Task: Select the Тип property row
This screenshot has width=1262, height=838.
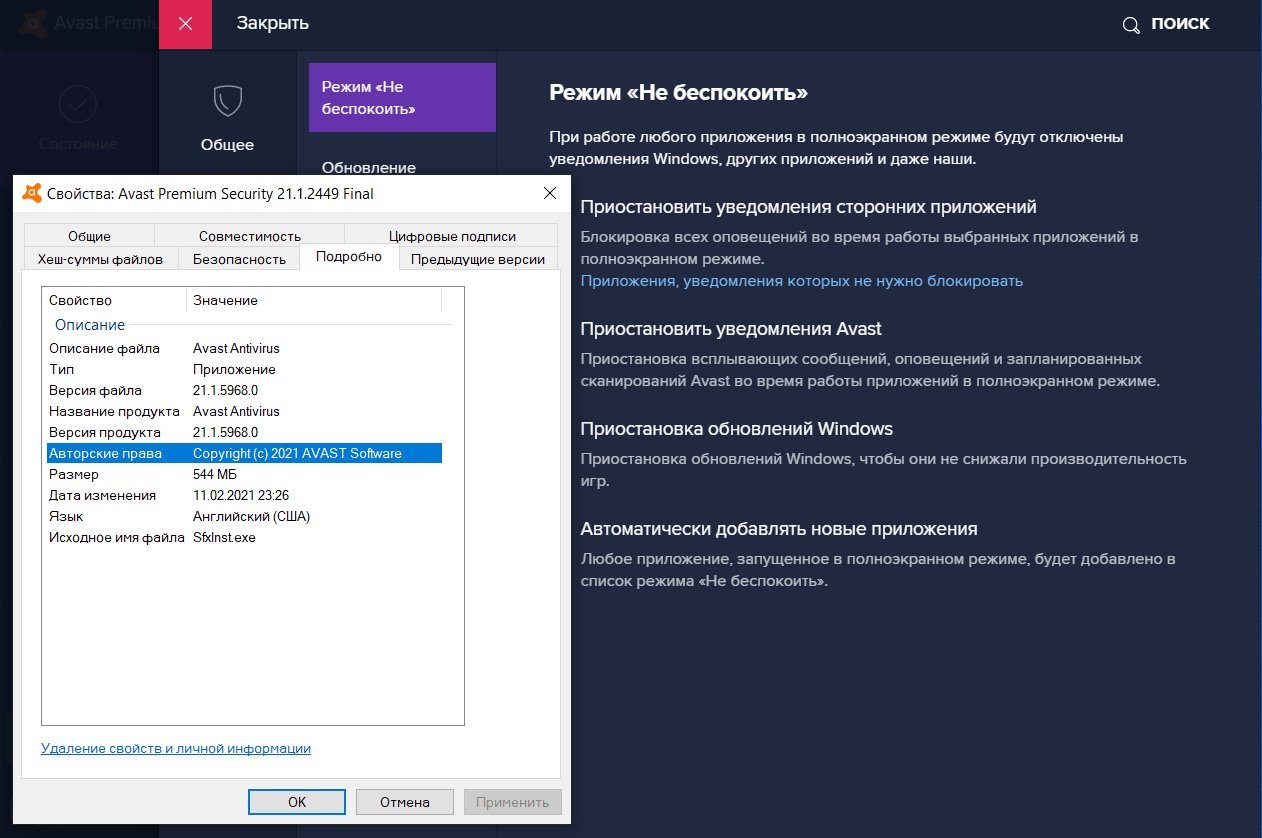Action: tap(242, 369)
